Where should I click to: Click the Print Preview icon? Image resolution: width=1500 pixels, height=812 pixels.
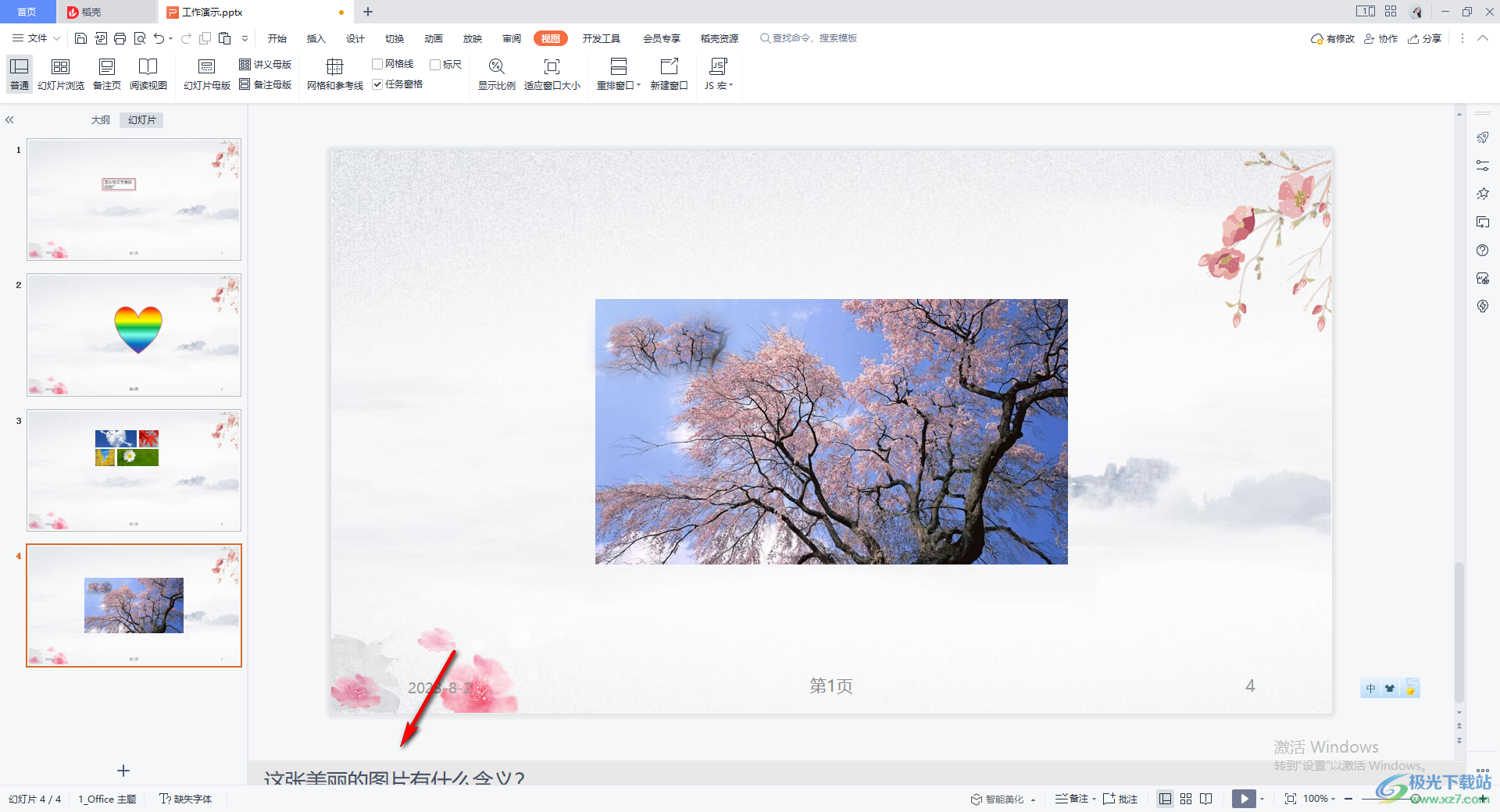coord(140,38)
